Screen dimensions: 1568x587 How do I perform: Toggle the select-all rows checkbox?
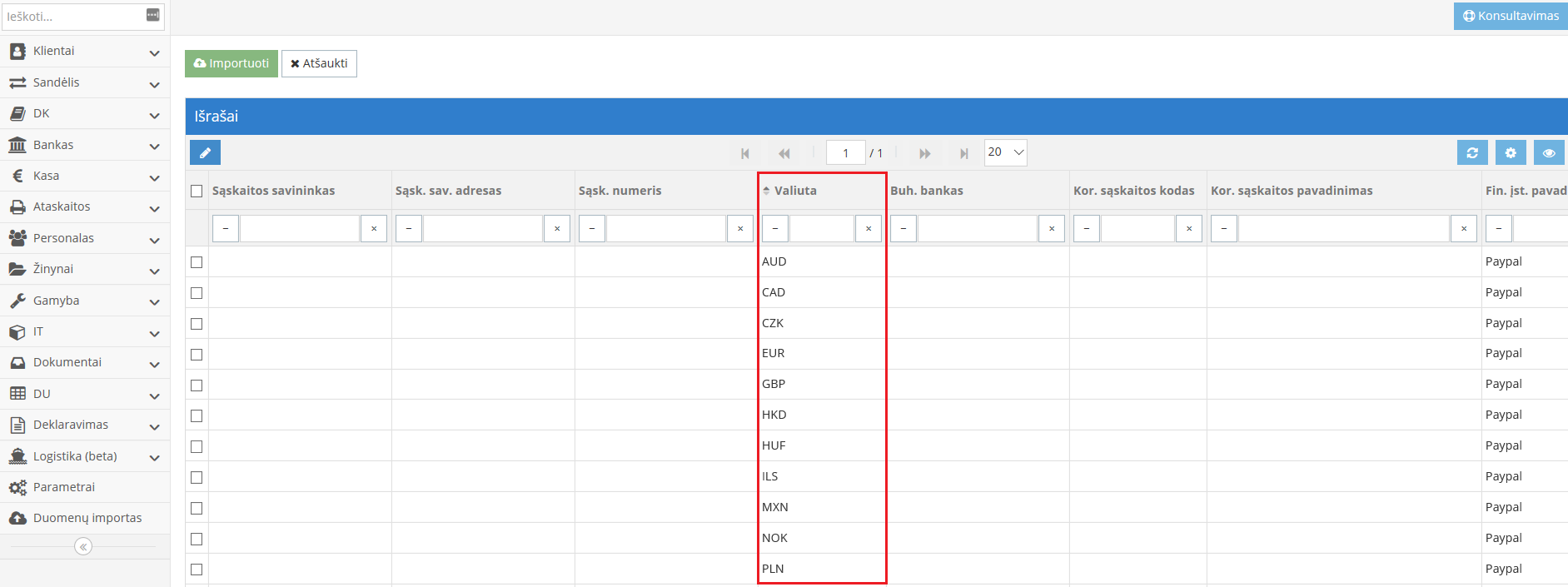click(197, 191)
